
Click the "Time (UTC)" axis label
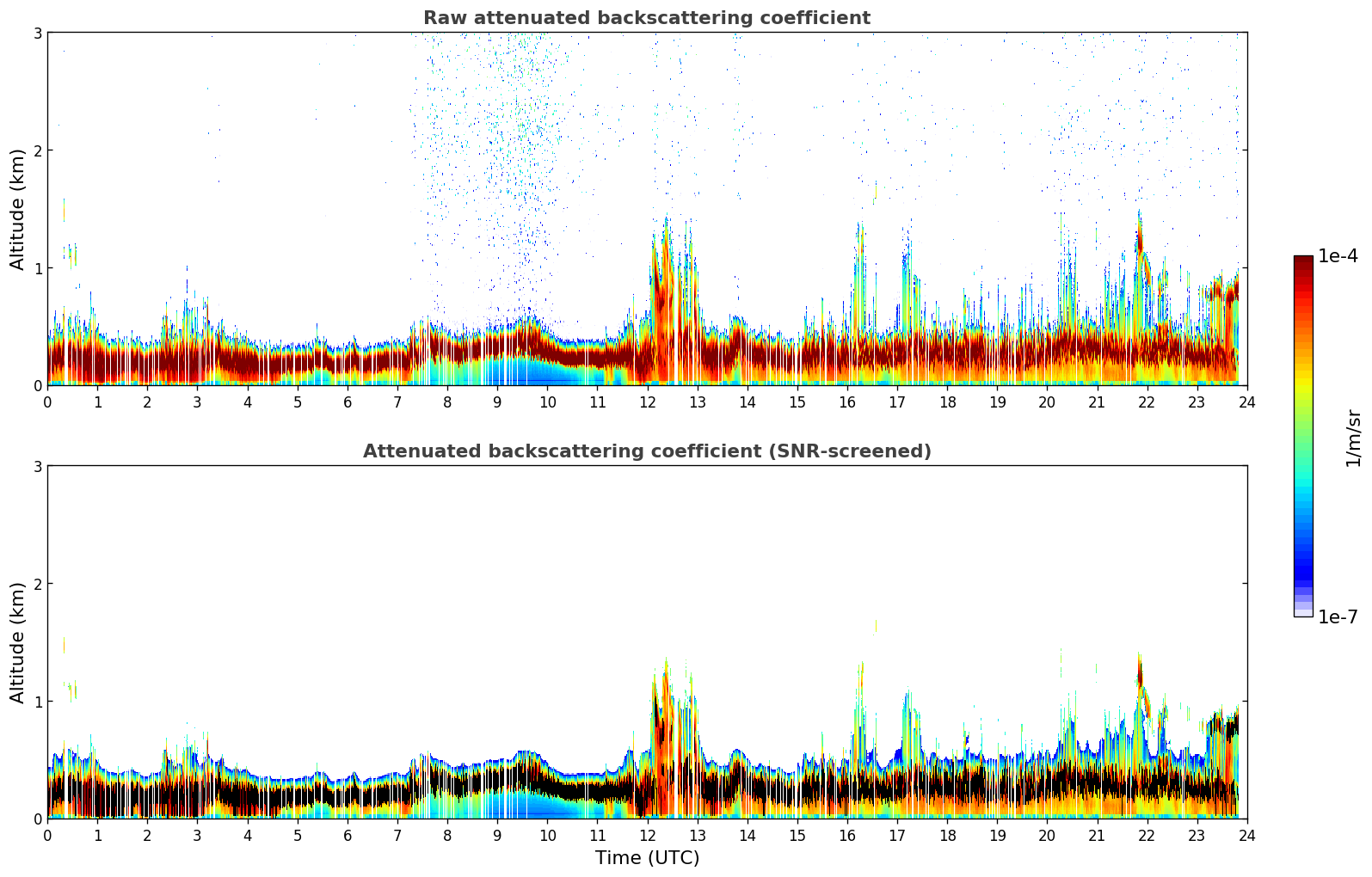(647, 857)
